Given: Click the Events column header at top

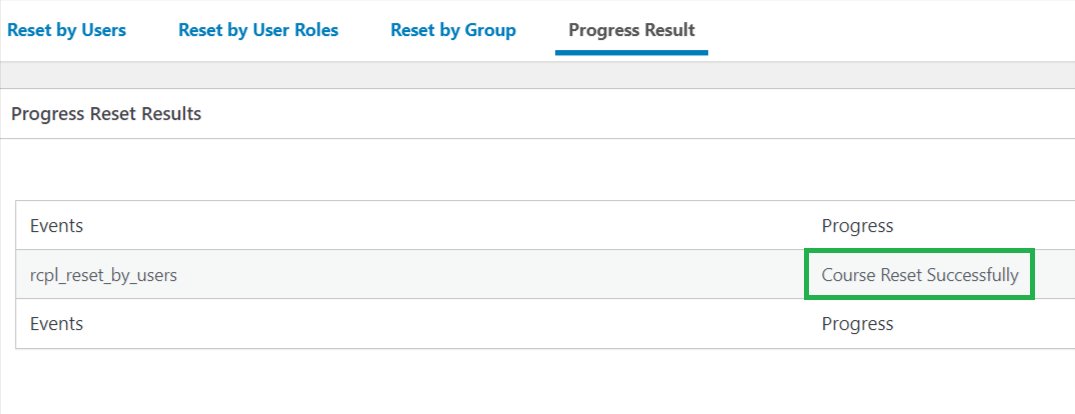Looking at the screenshot, I should [56, 226].
